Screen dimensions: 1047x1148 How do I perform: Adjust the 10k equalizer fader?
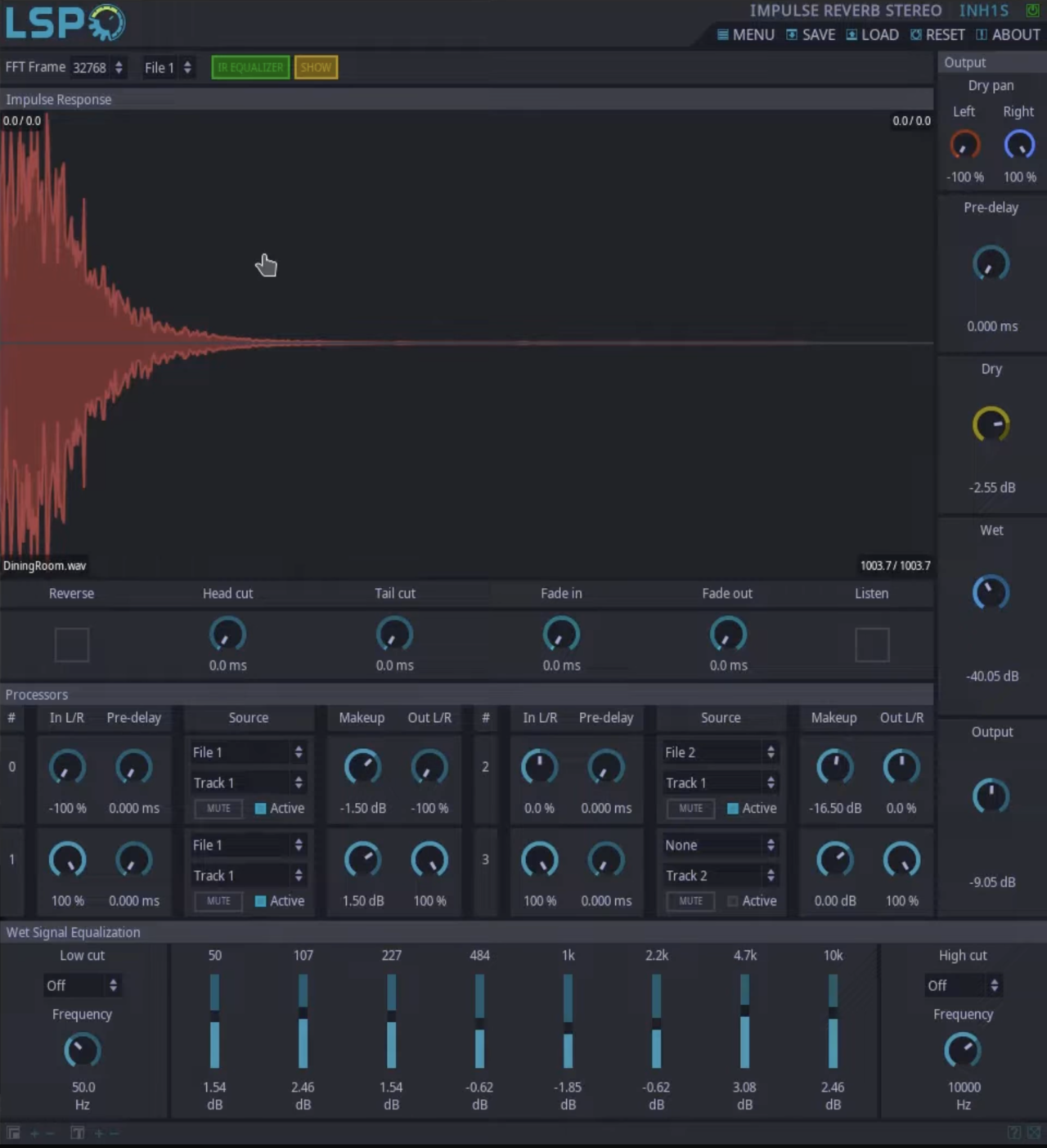[x=833, y=1021]
